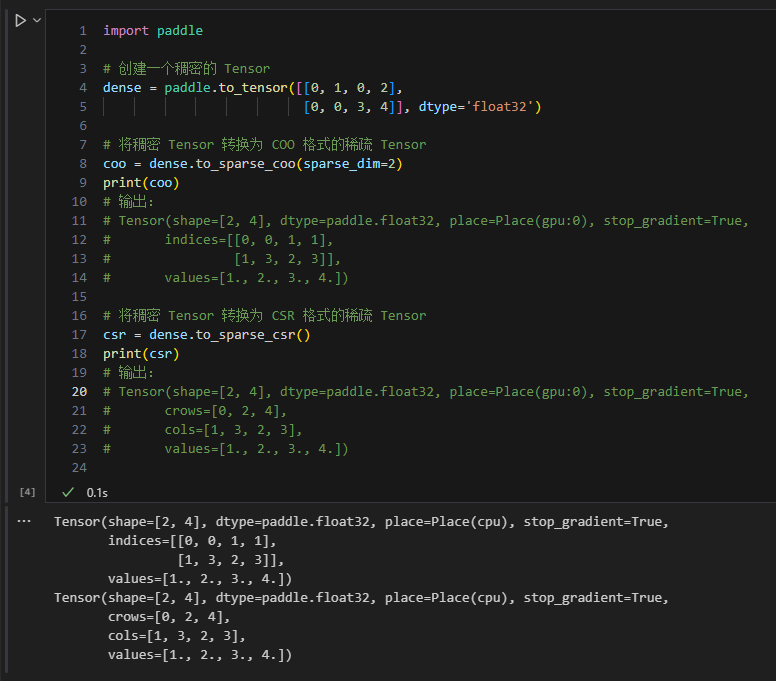Place cursor on 'import paddle' line
776x681 pixels.
coord(153,31)
